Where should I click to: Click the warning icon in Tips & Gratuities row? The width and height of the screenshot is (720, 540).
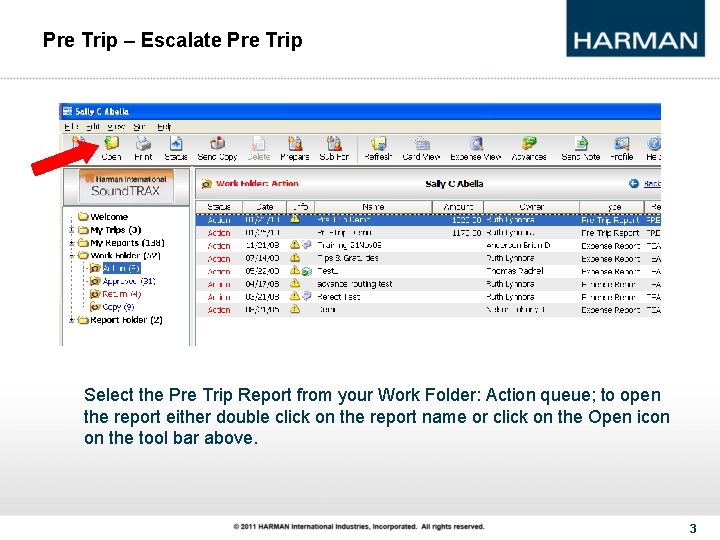(x=295, y=258)
